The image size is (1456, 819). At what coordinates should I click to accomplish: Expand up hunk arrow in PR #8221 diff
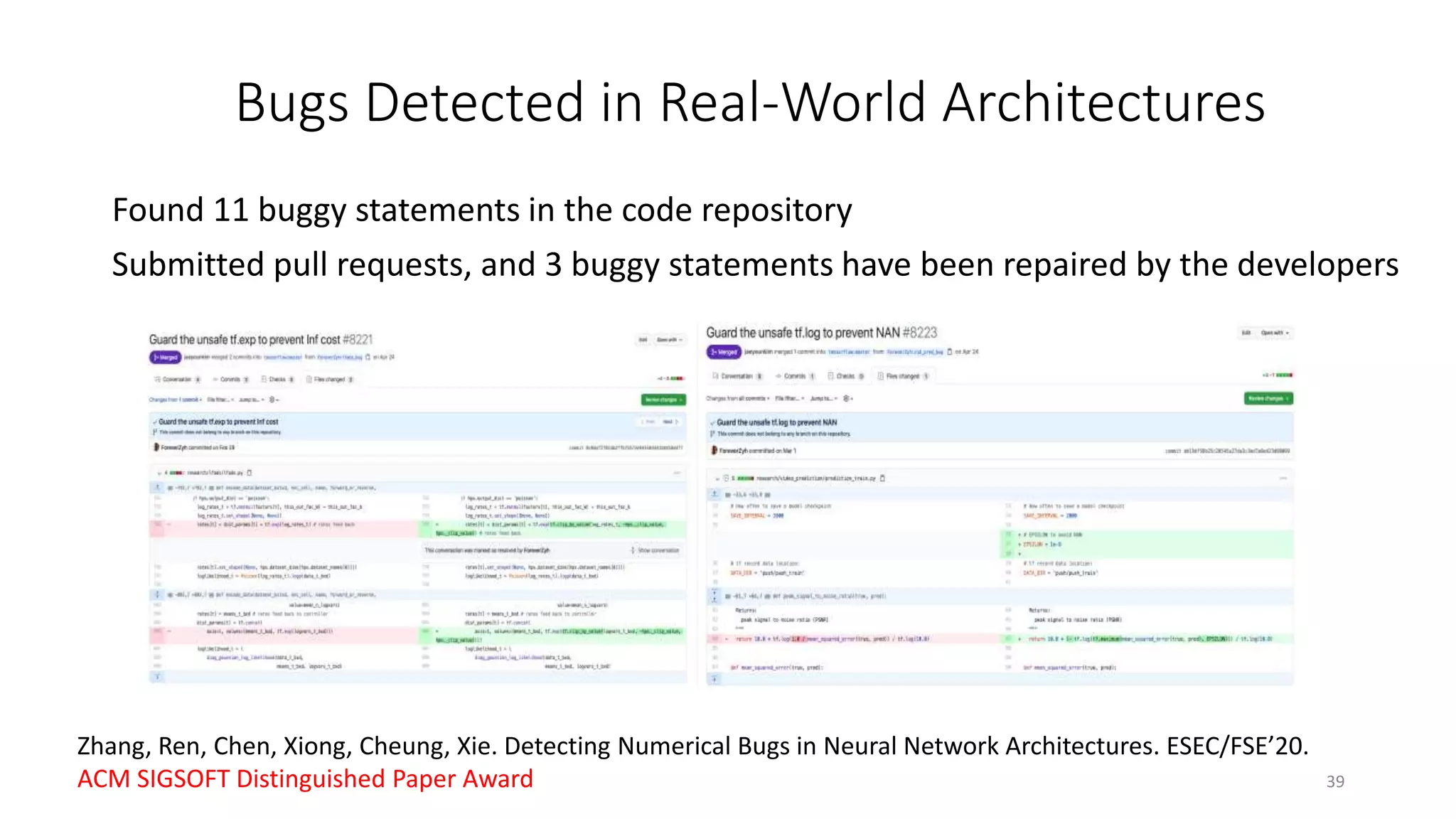[x=157, y=488]
